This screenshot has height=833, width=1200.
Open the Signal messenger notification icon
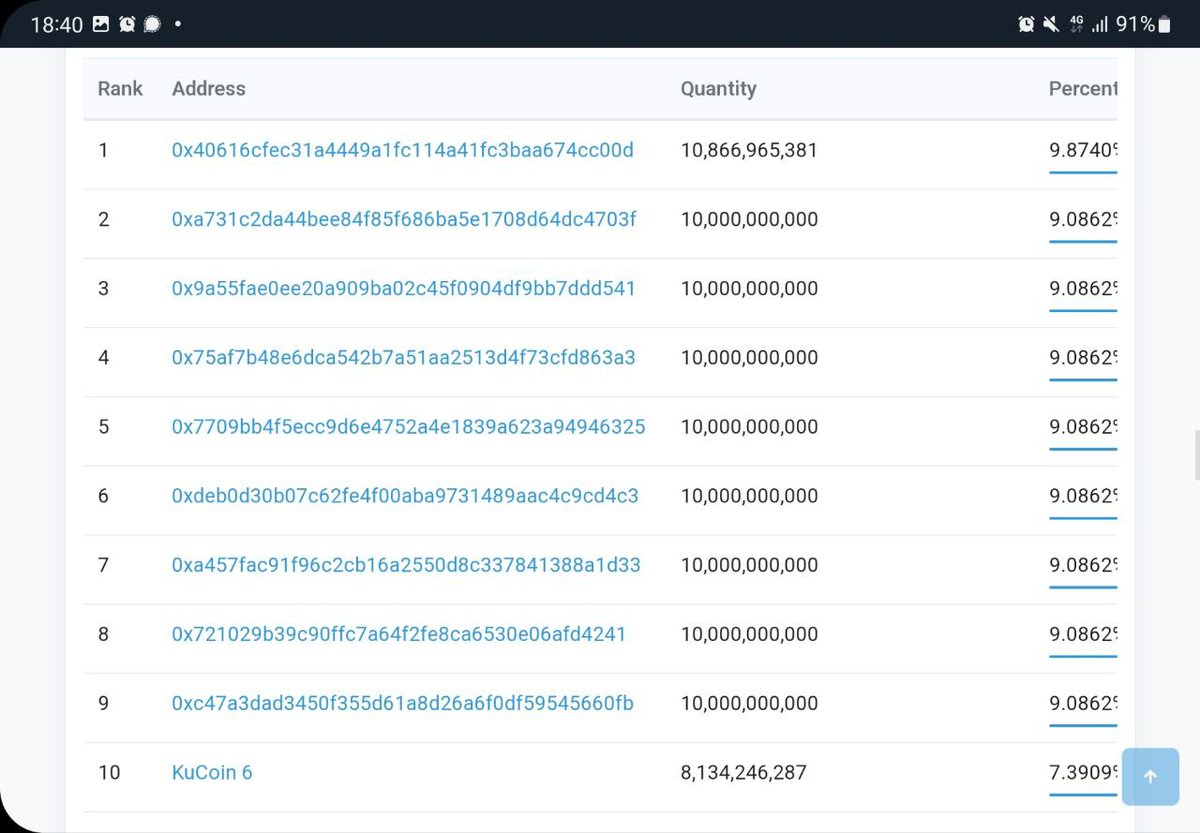pyautogui.click(x=150, y=23)
